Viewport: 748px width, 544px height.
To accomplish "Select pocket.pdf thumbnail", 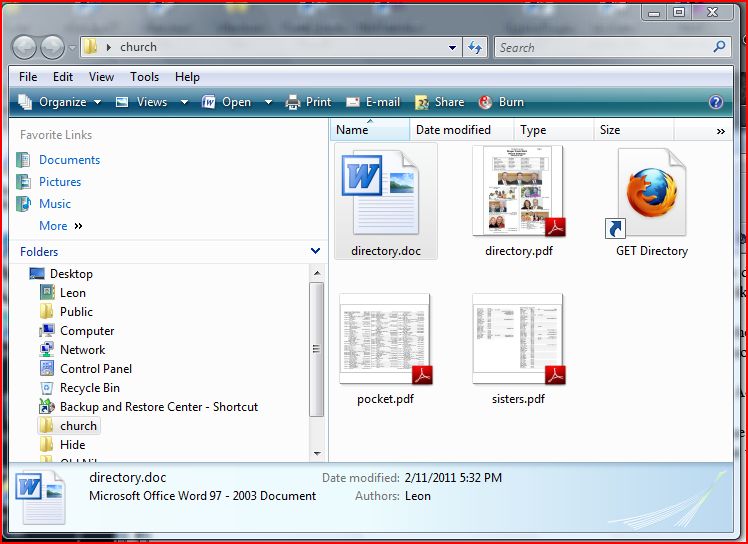I will [x=385, y=339].
